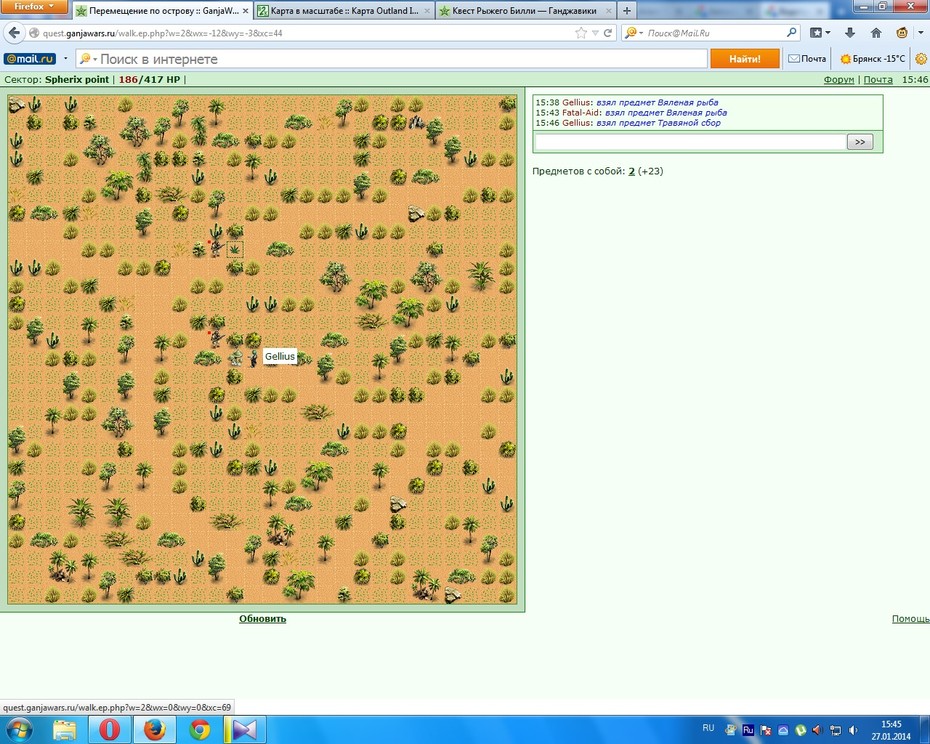The height and width of the screenshot is (744, 930).
Task: Open the cloud tray icon
Action: pyautogui.click(x=783, y=730)
